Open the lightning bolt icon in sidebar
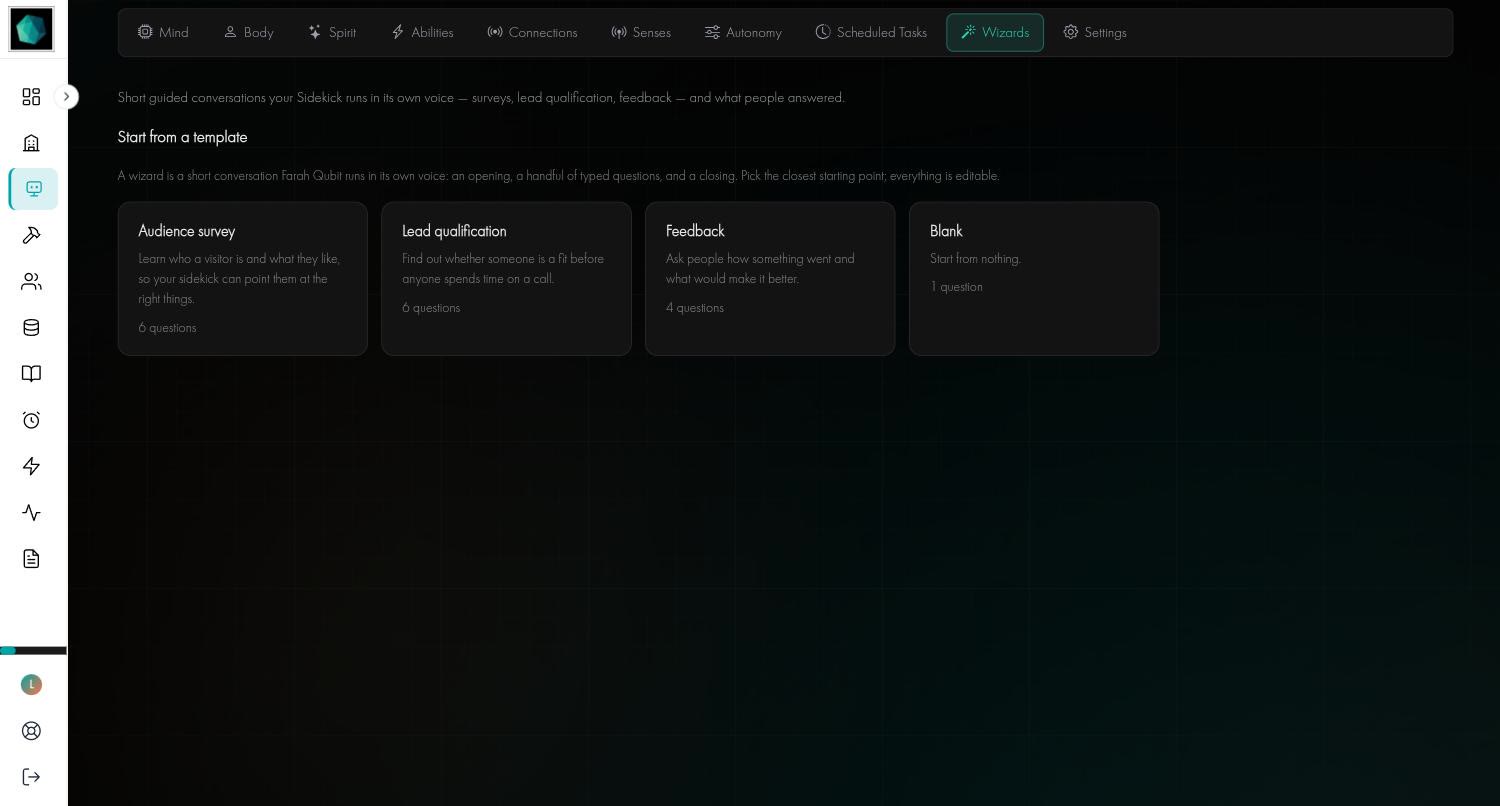1500x806 pixels. 31,466
